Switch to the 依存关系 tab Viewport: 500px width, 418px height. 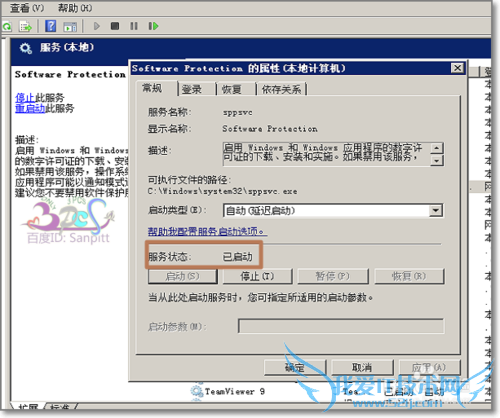(282, 89)
